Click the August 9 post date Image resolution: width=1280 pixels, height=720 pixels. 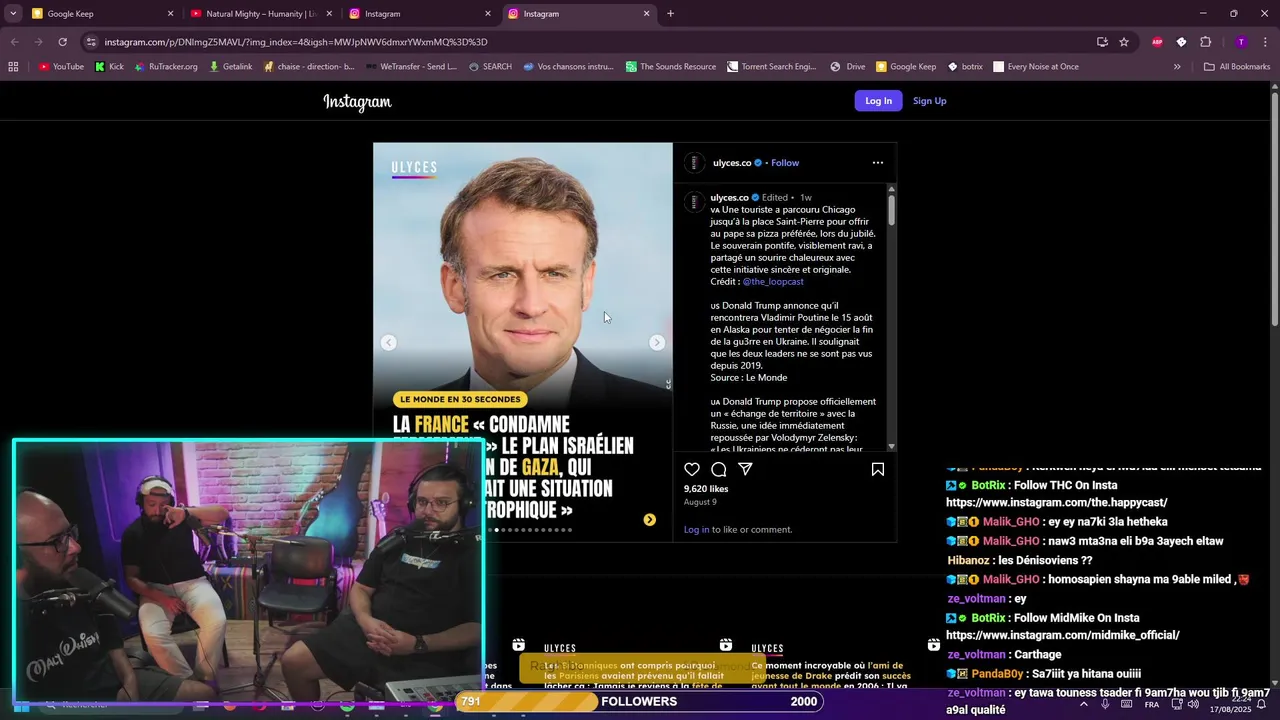tap(700, 502)
